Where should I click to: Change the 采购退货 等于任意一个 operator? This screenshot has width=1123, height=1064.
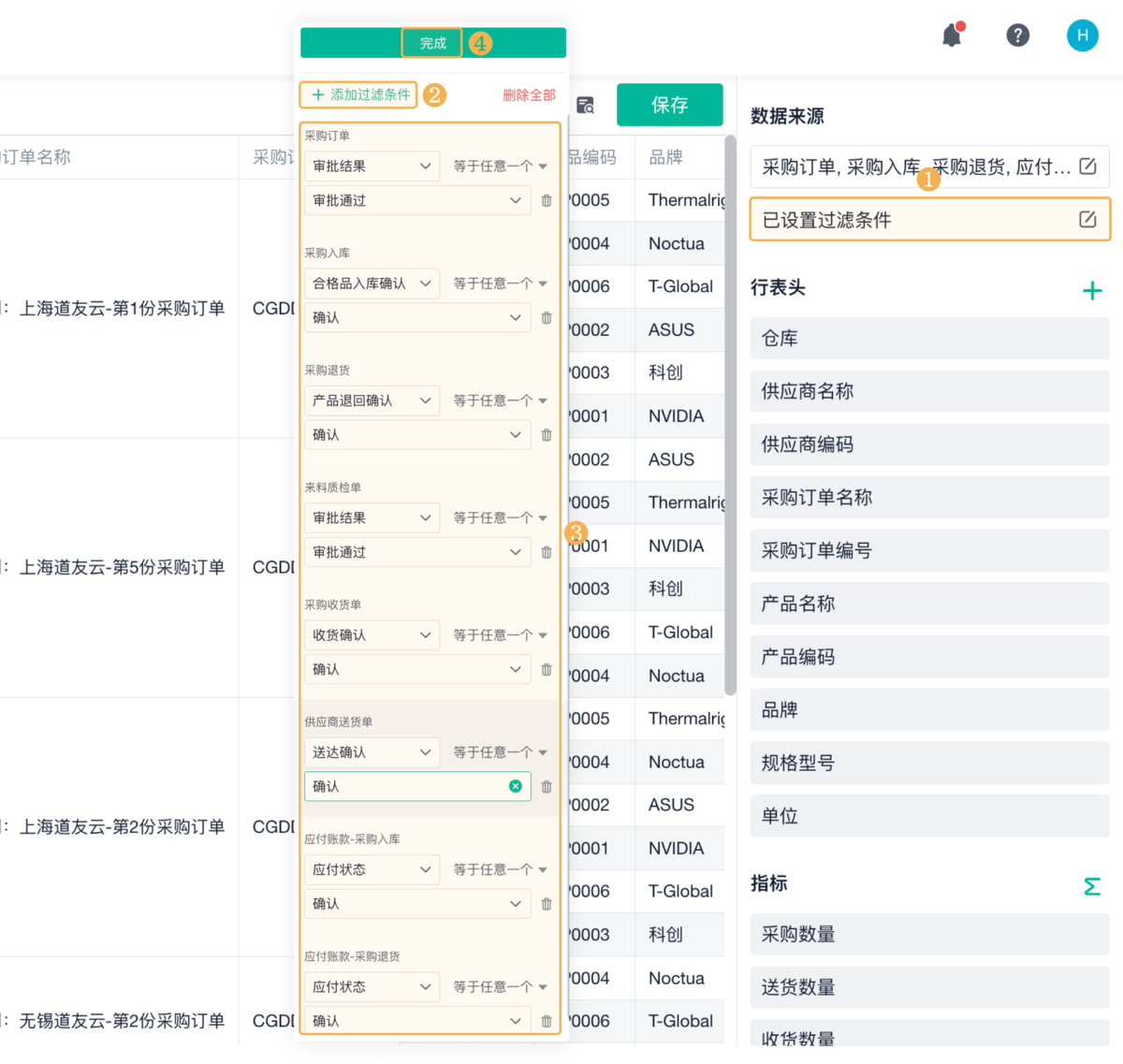tap(500, 401)
